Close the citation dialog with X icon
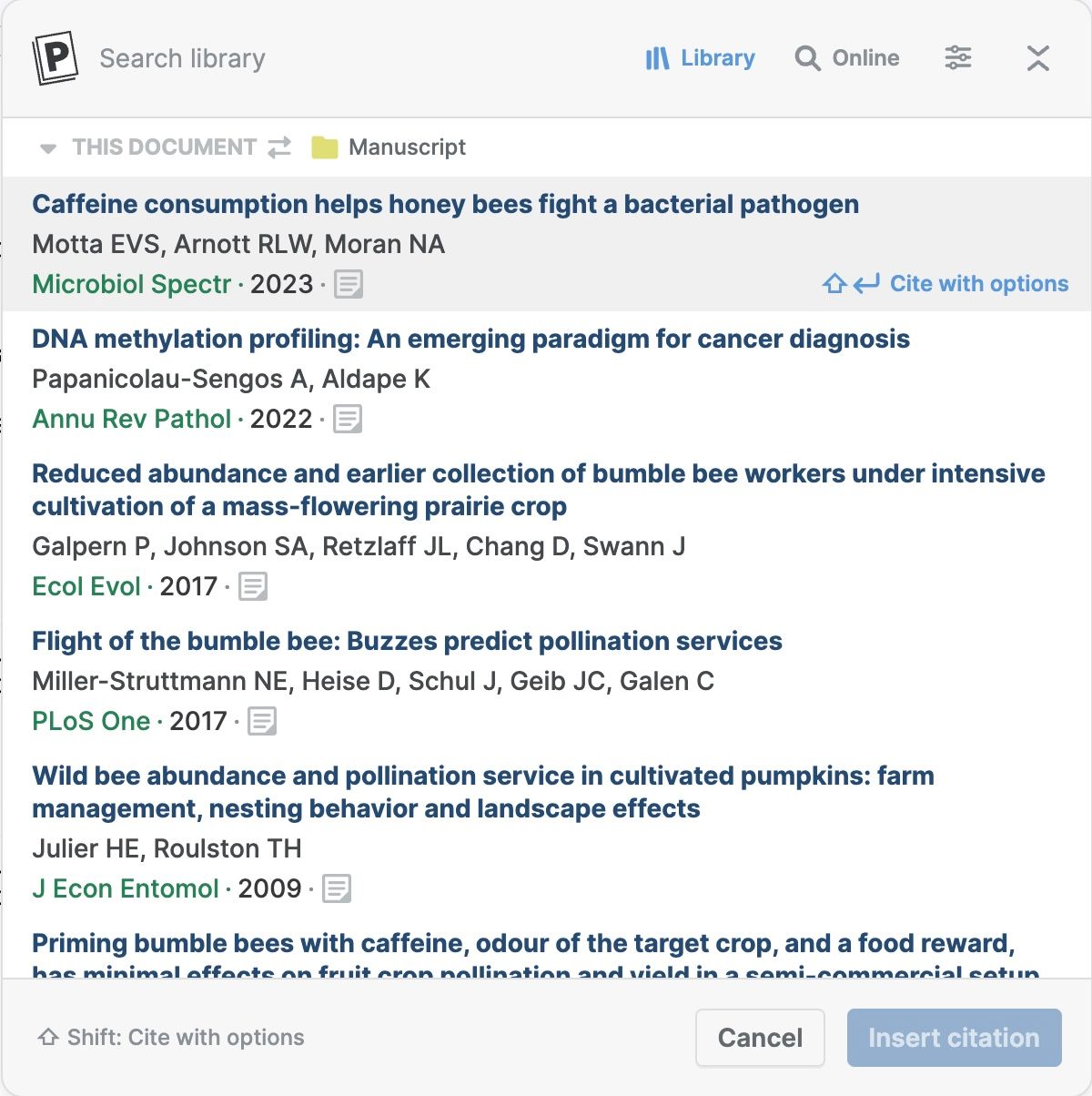The image size is (1092, 1096). pos(1037,58)
